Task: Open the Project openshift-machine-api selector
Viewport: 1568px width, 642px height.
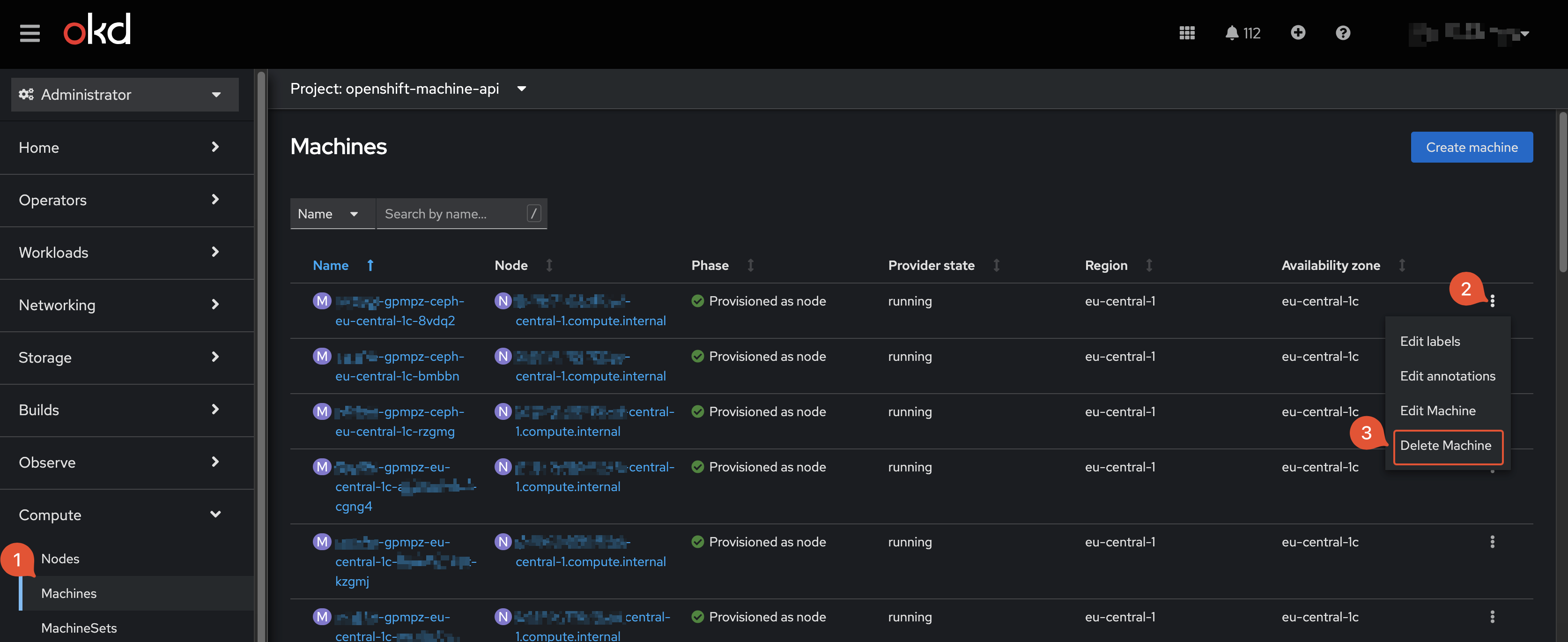Action: click(x=408, y=89)
